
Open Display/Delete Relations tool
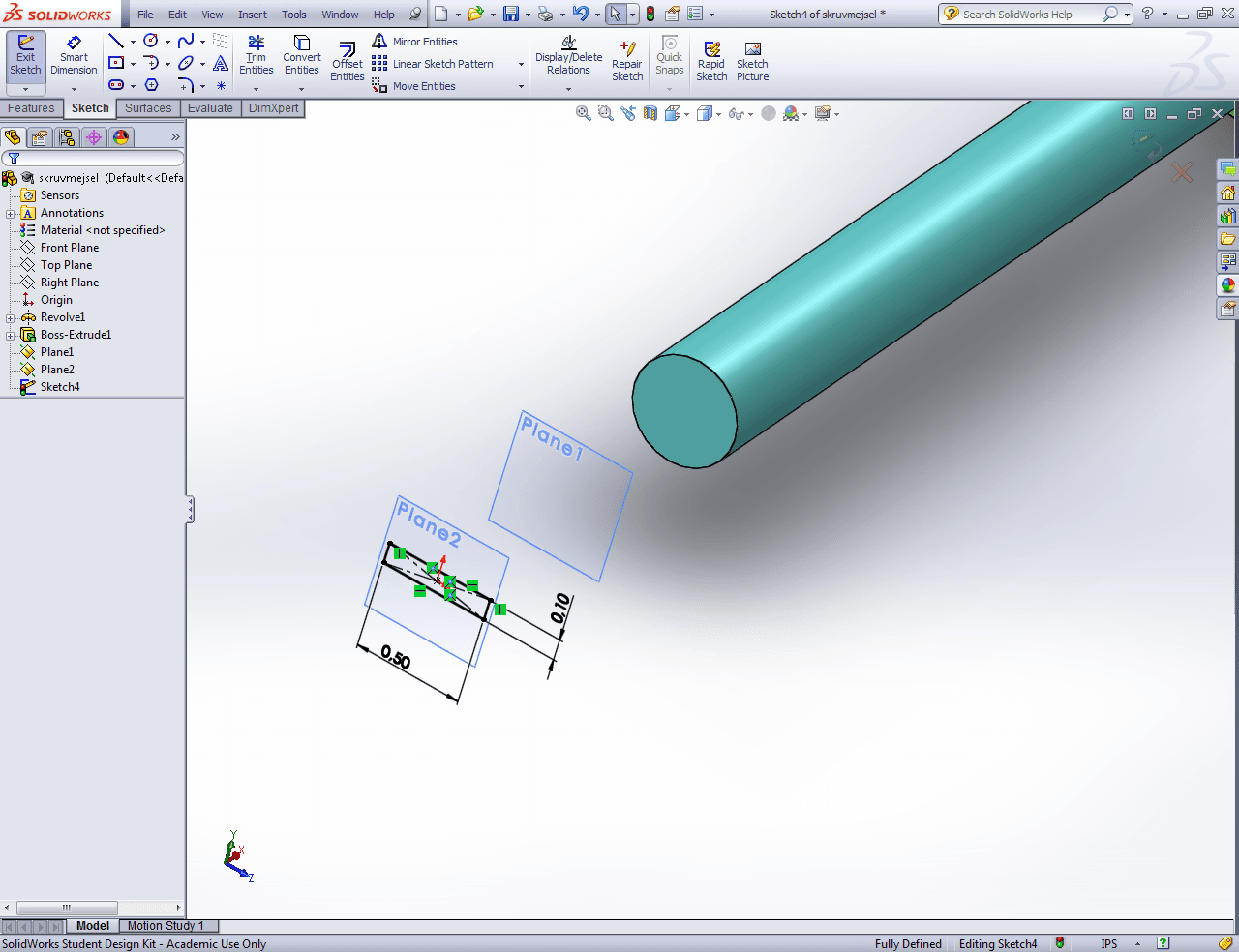click(568, 56)
